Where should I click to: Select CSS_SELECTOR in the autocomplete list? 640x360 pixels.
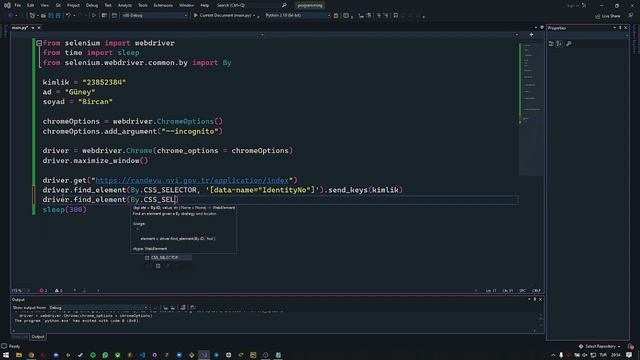point(168,258)
